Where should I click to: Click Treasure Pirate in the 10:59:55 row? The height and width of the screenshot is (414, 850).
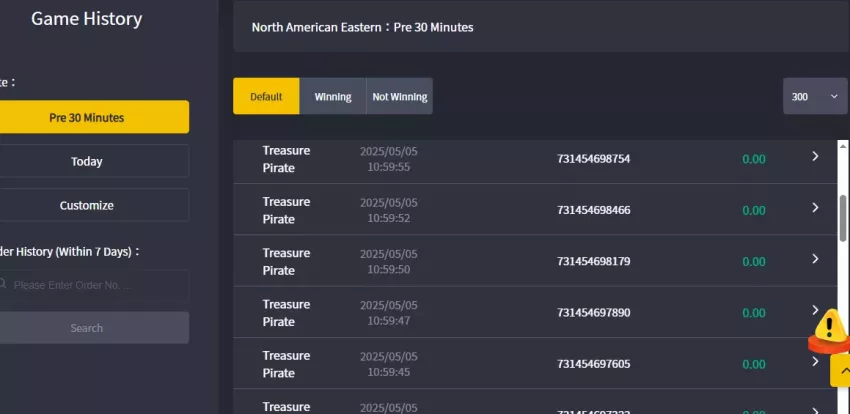tap(286, 159)
